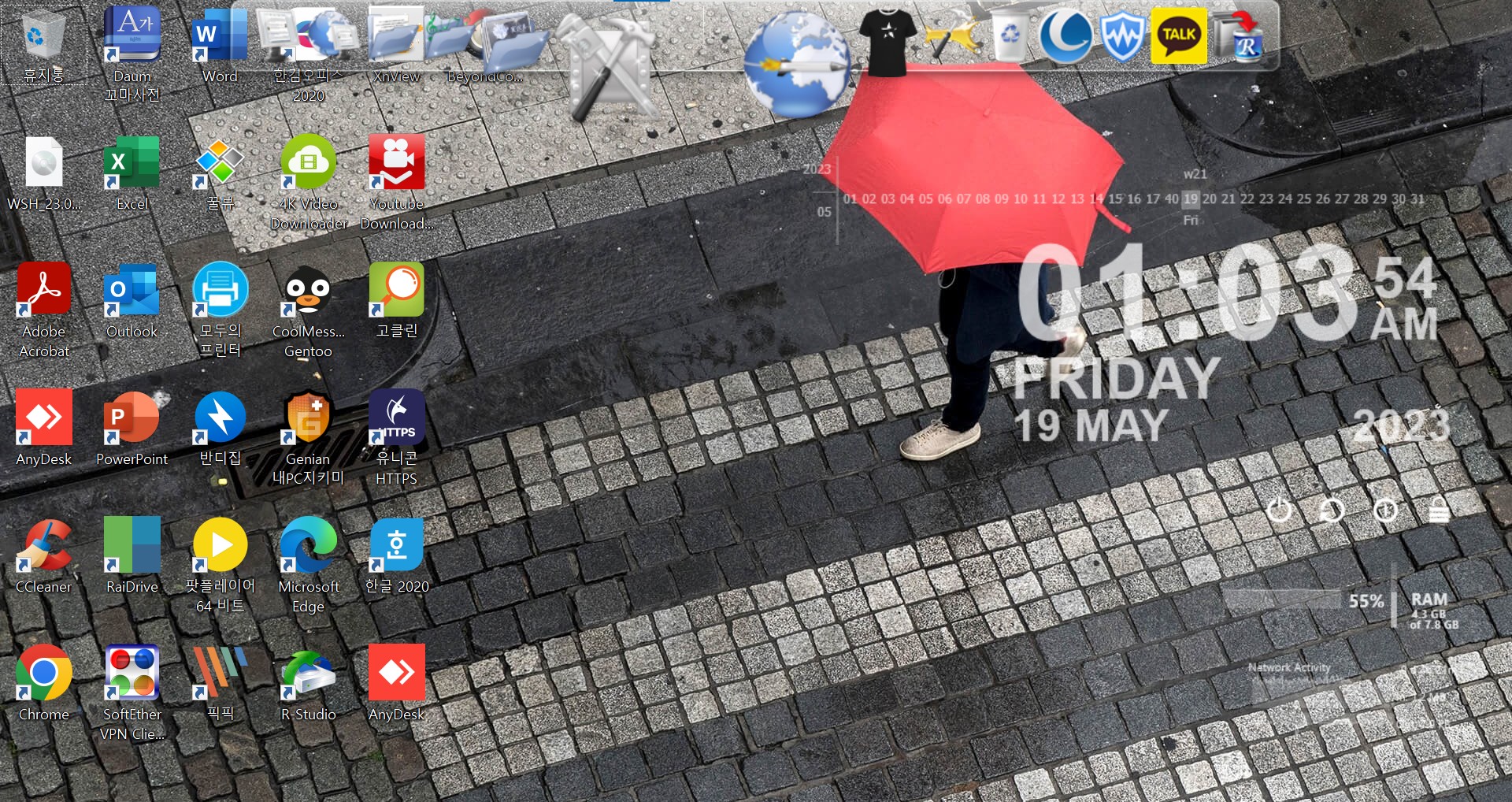Click the Network Activity widget label

tap(1289, 667)
